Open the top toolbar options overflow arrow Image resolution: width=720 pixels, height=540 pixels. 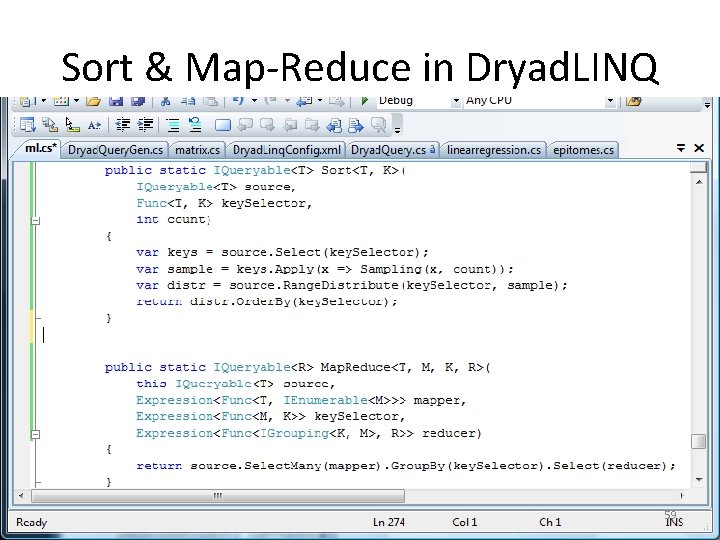coord(707,106)
